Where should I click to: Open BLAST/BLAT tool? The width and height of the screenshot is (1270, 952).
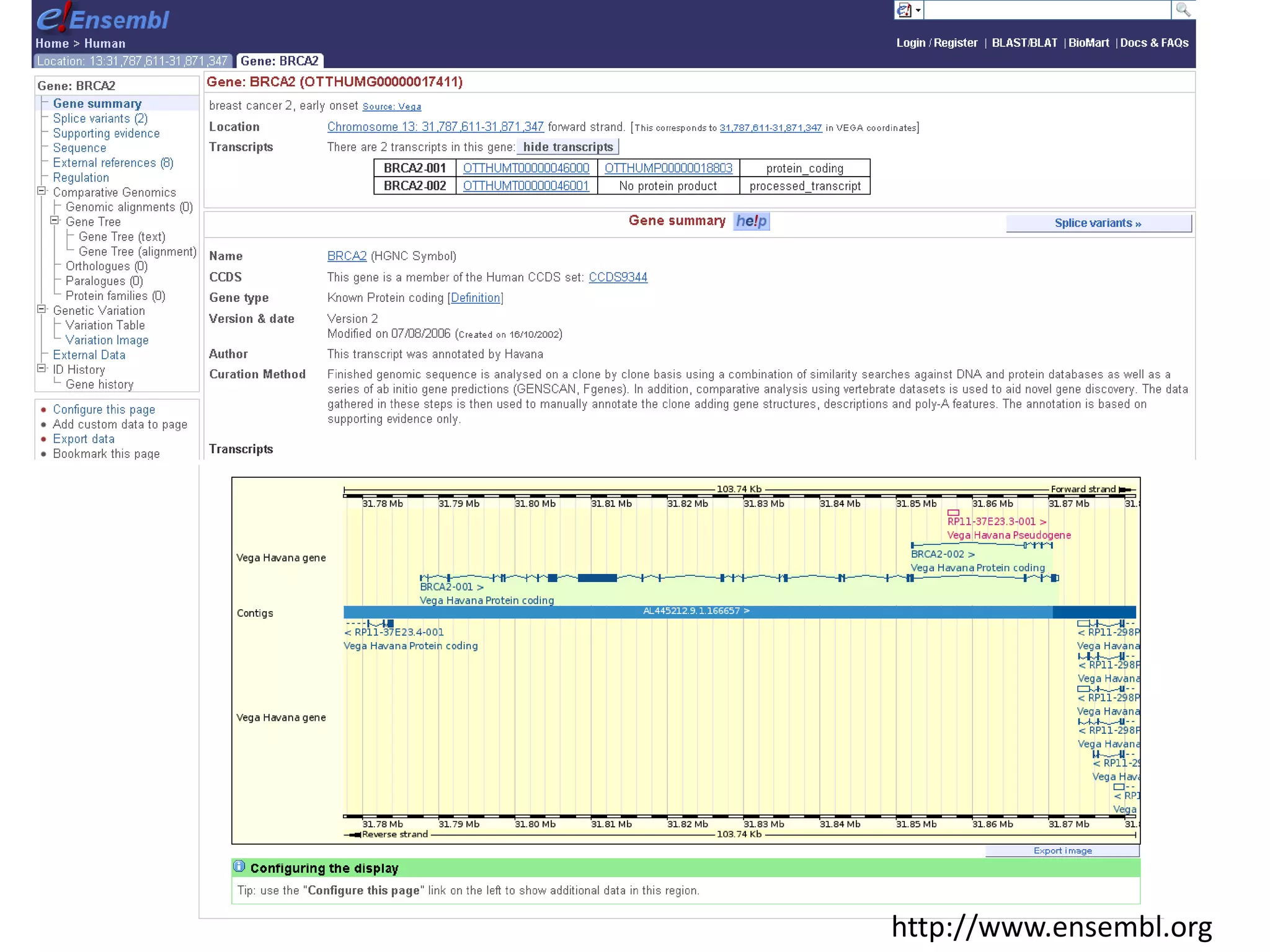click(1024, 43)
